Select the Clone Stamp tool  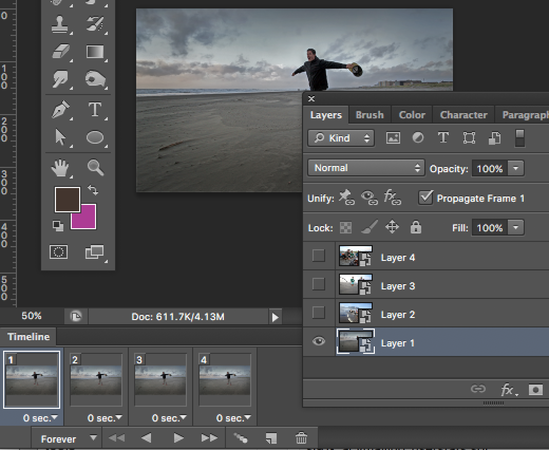[60, 25]
